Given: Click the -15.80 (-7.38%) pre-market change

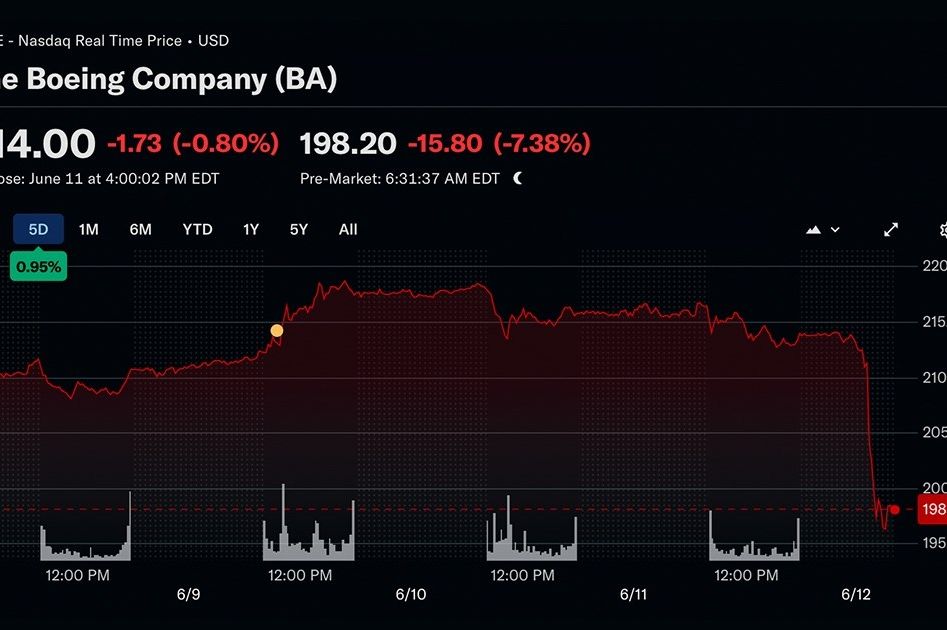Looking at the screenshot, I should click(499, 144).
